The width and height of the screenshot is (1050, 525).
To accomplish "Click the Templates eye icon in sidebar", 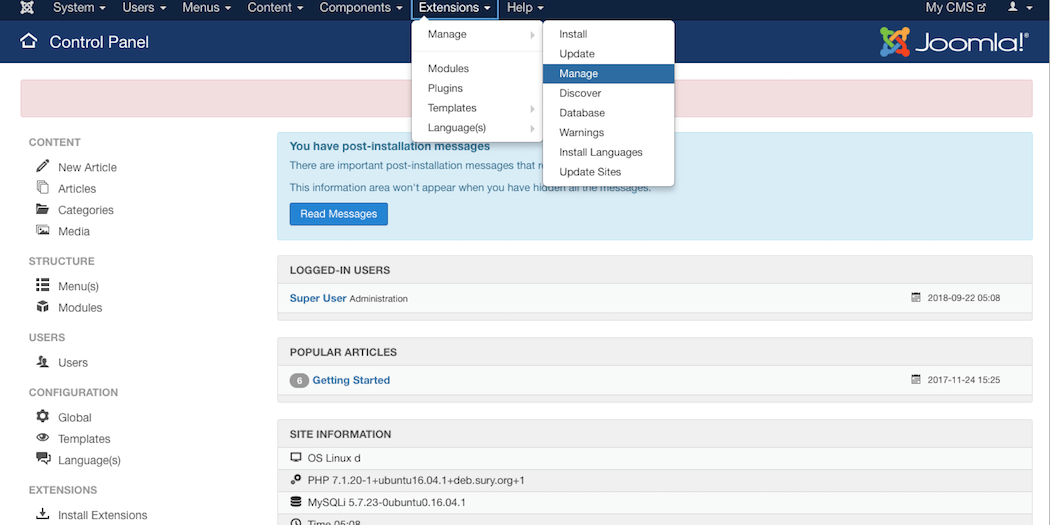I will point(42,438).
